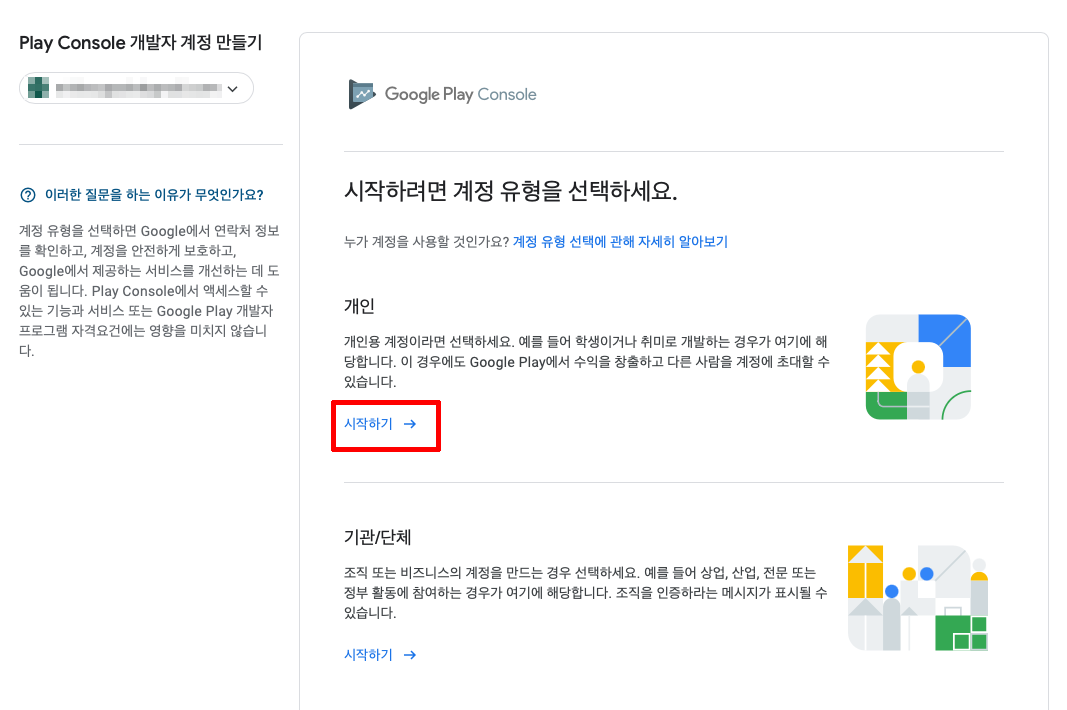1067x710 pixels.
Task: Click the 'Google Play Console' wordmark text
Action: [461, 95]
